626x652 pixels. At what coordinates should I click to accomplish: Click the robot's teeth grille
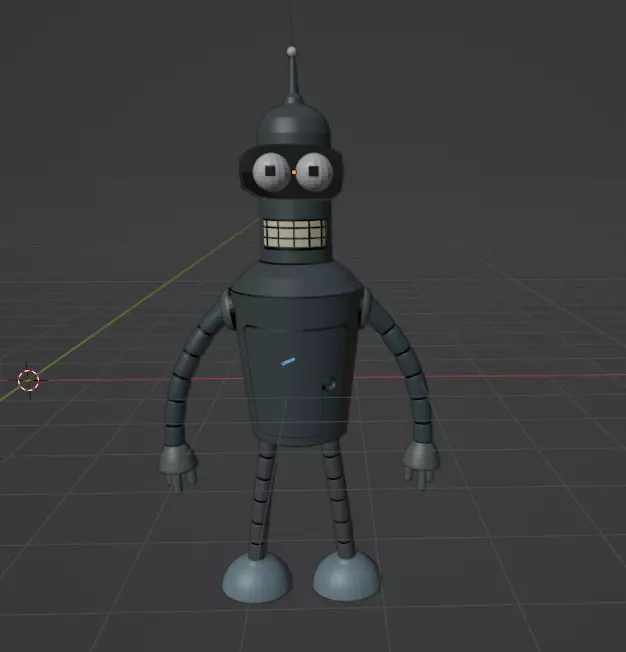[x=294, y=234]
